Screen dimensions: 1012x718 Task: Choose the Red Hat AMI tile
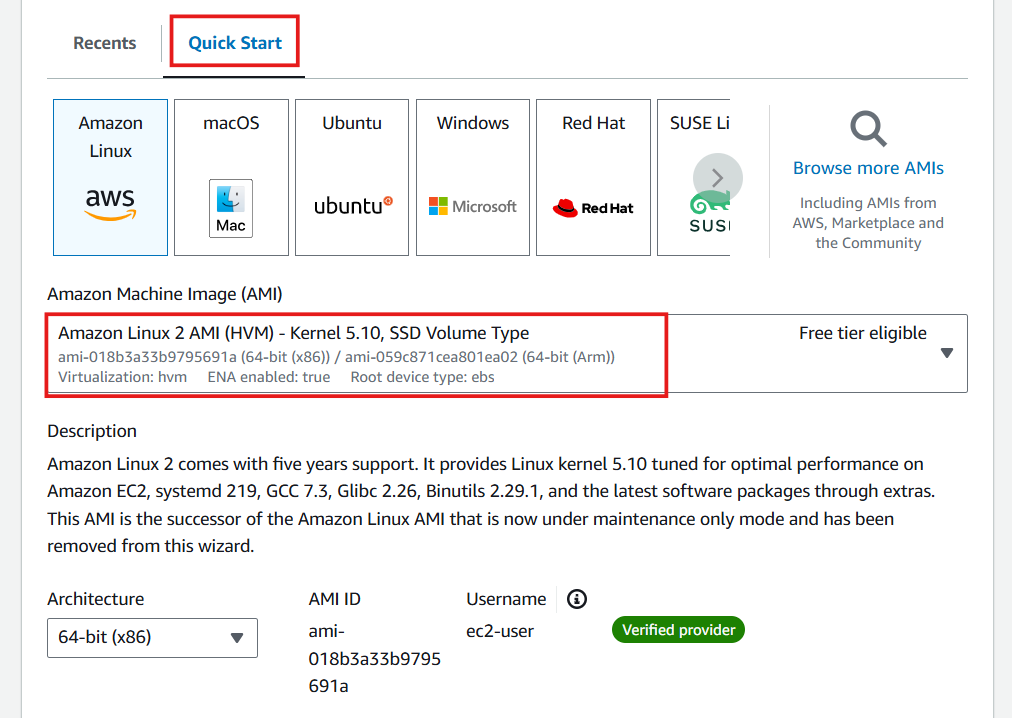click(x=593, y=178)
